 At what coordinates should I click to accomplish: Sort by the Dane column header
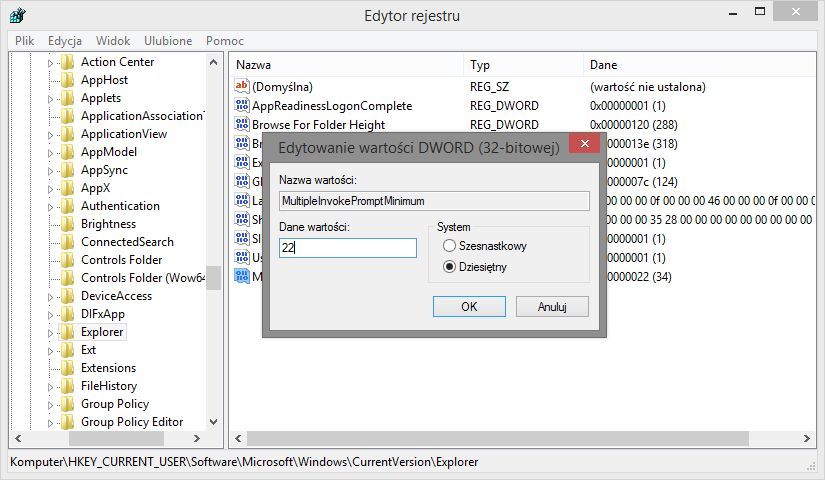(699, 65)
